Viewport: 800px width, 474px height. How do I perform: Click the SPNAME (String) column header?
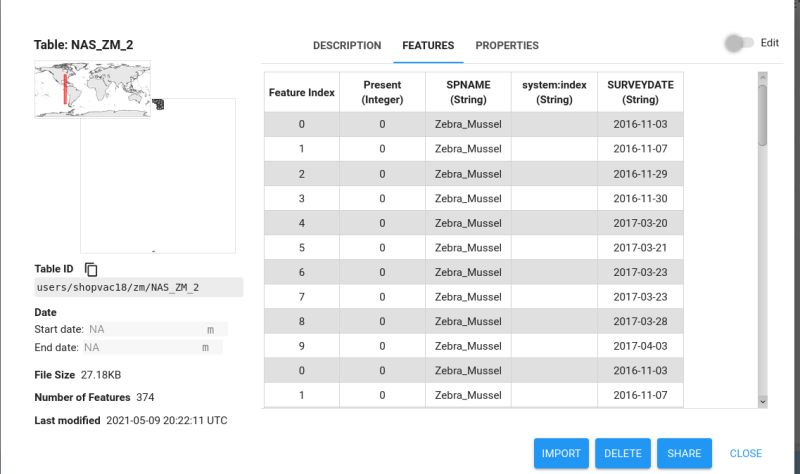(468, 92)
